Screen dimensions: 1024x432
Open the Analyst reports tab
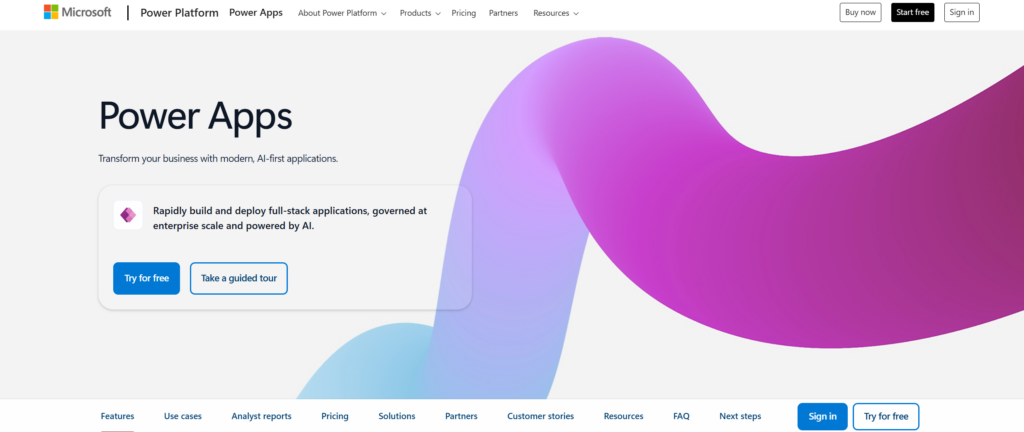click(261, 416)
